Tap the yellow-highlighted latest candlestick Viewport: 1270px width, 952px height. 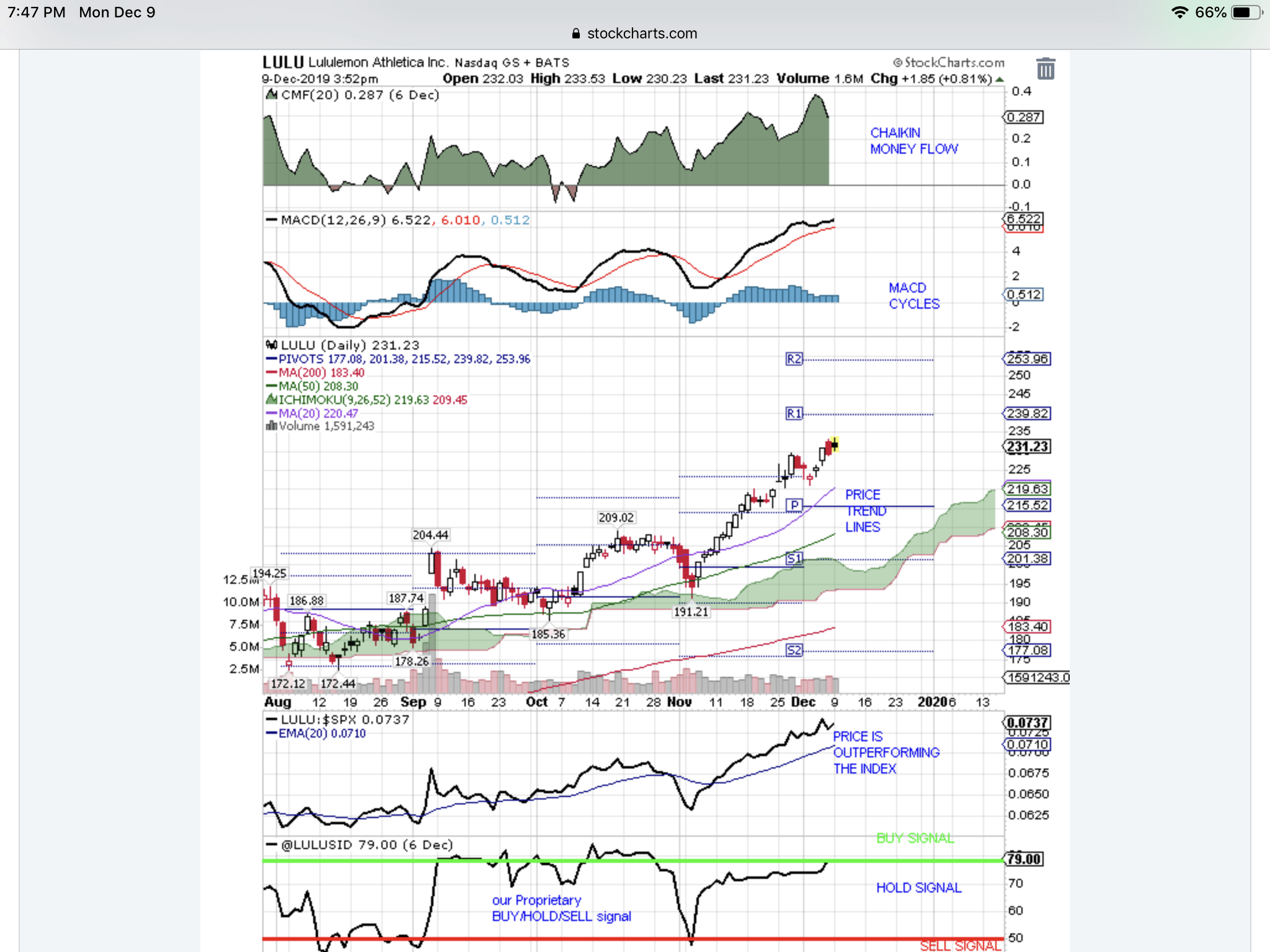(835, 444)
